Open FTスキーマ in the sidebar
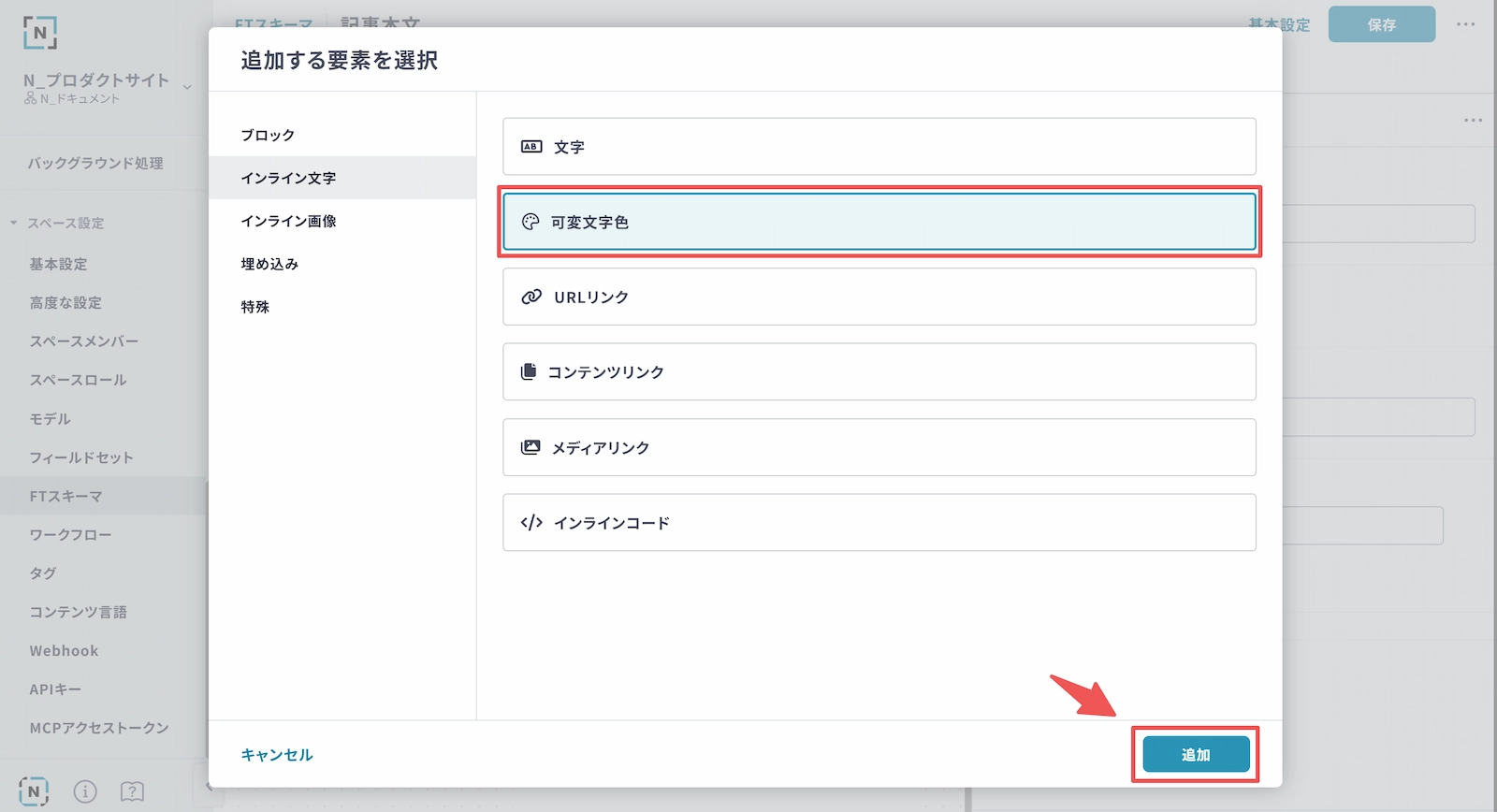The width and height of the screenshot is (1497, 812). click(65, 496)
